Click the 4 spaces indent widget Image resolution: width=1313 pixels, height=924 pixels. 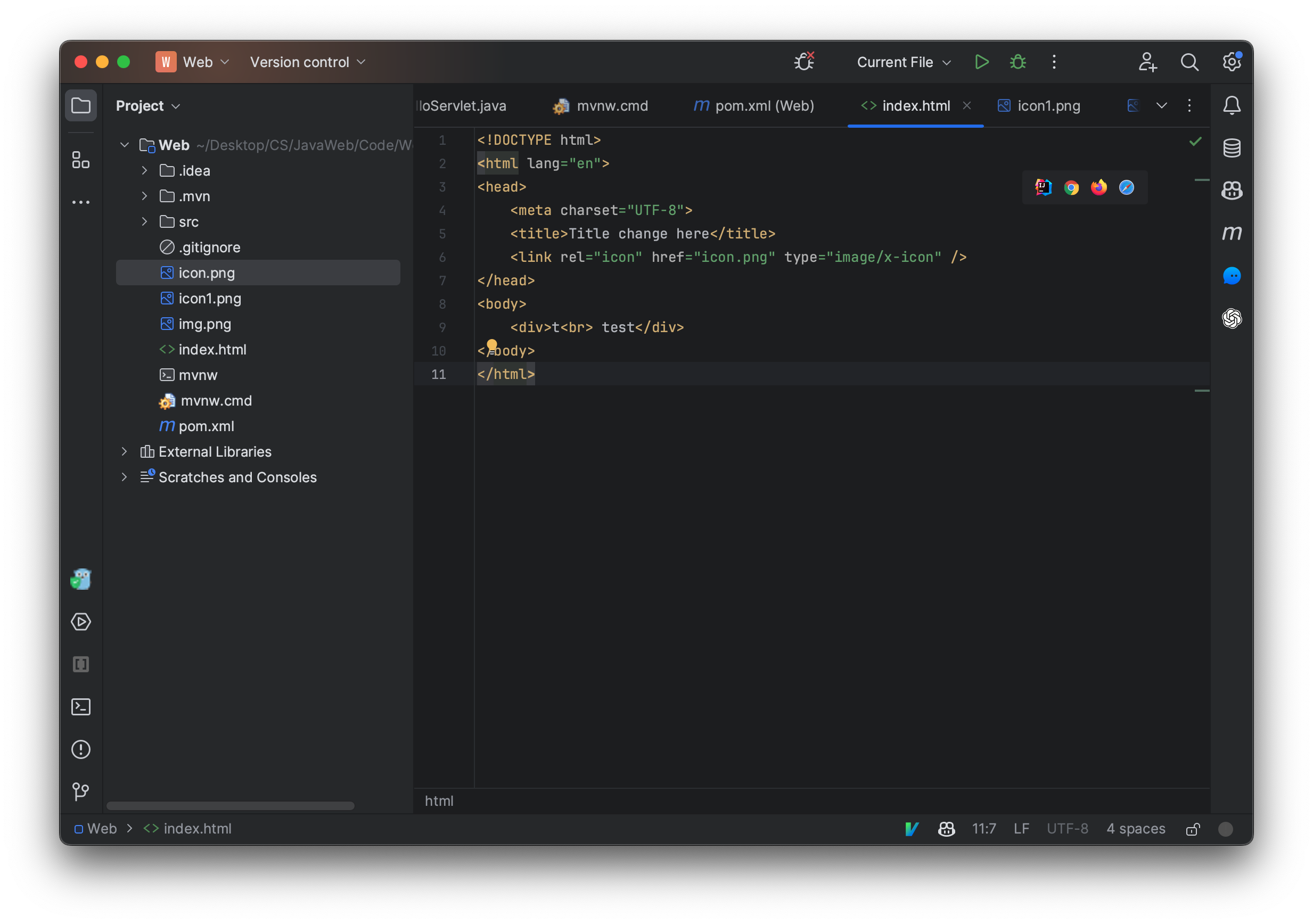[x=1135, y=829]
